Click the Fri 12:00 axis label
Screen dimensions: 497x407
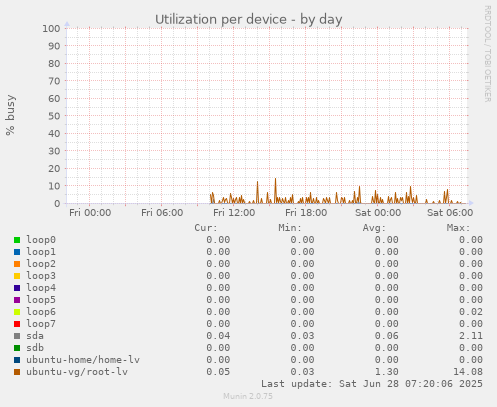[x=234, y=213]
